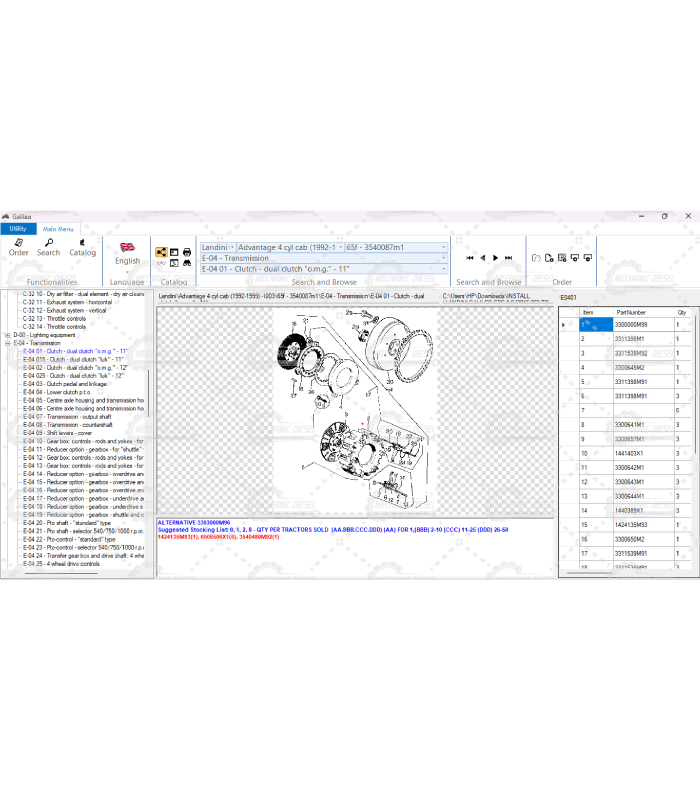Image resolution: width=700 pixels, height=800 pixels.
Task: Click the last icon in the Order group
Action: 588,258
